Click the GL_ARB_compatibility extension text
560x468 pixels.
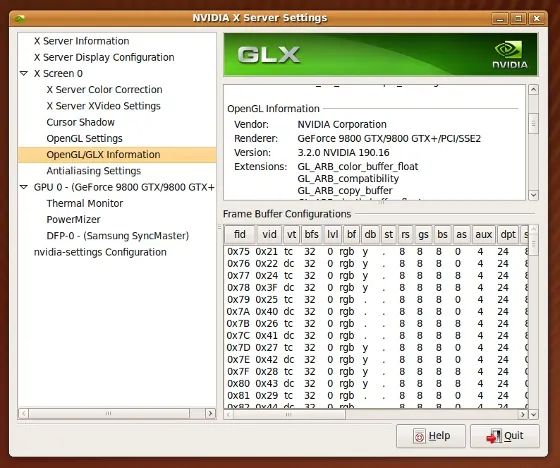(348, 179)
